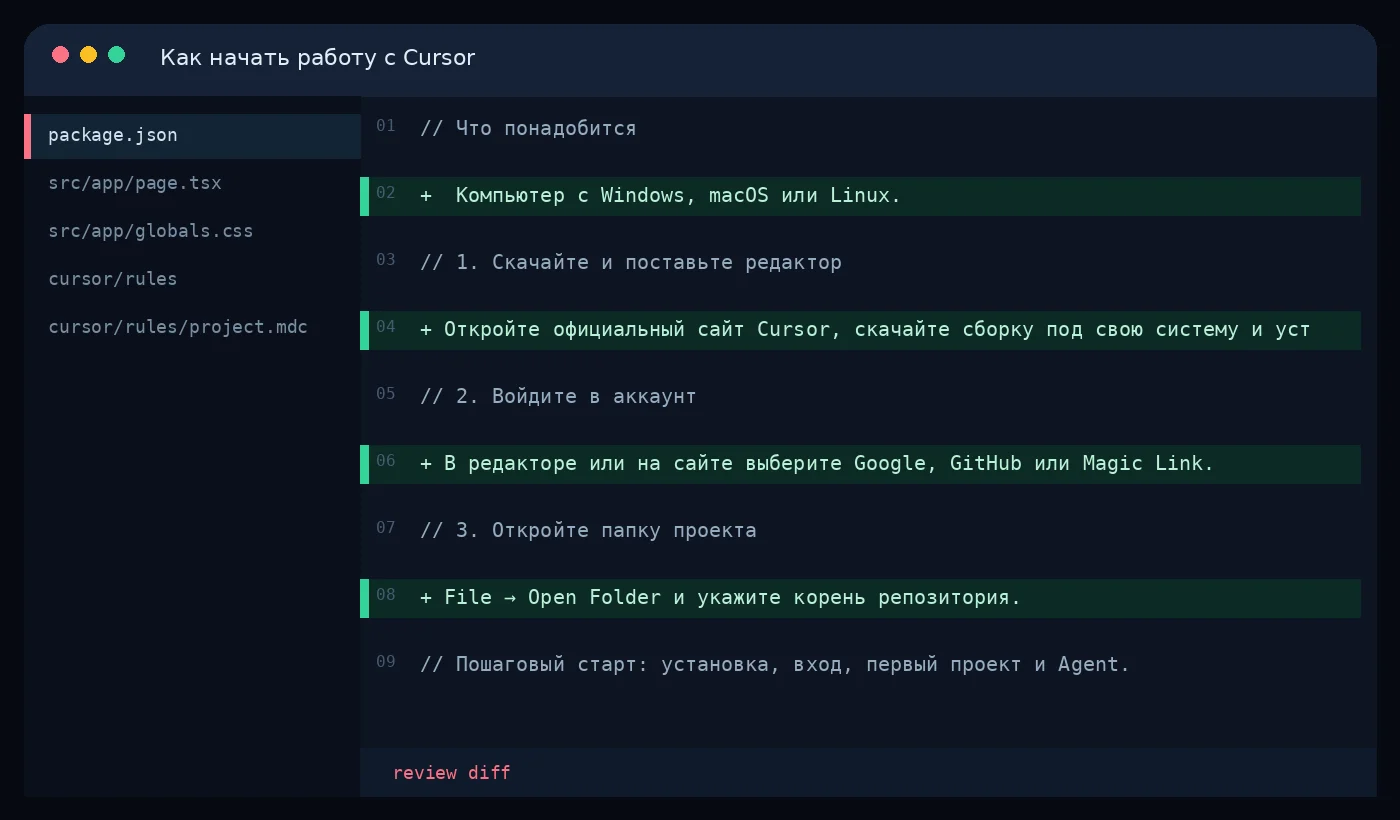Click line number 04 in the gutter
The image size is (1400, 820).
click(386, 327)
